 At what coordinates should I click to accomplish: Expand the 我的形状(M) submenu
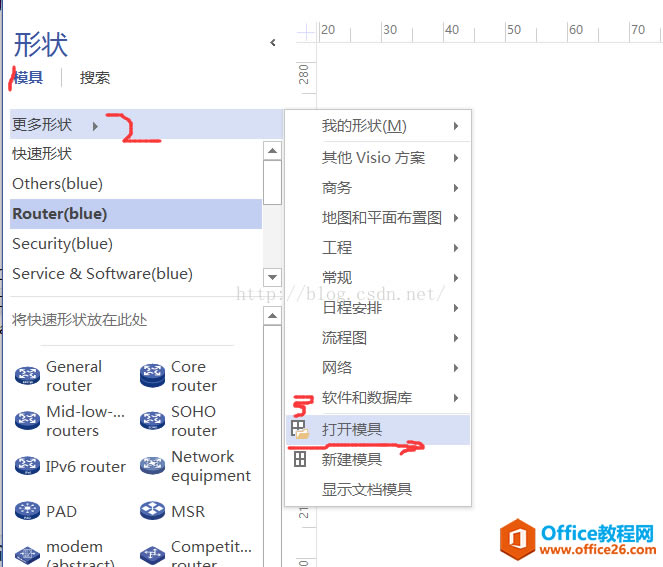tap(456, 126)
